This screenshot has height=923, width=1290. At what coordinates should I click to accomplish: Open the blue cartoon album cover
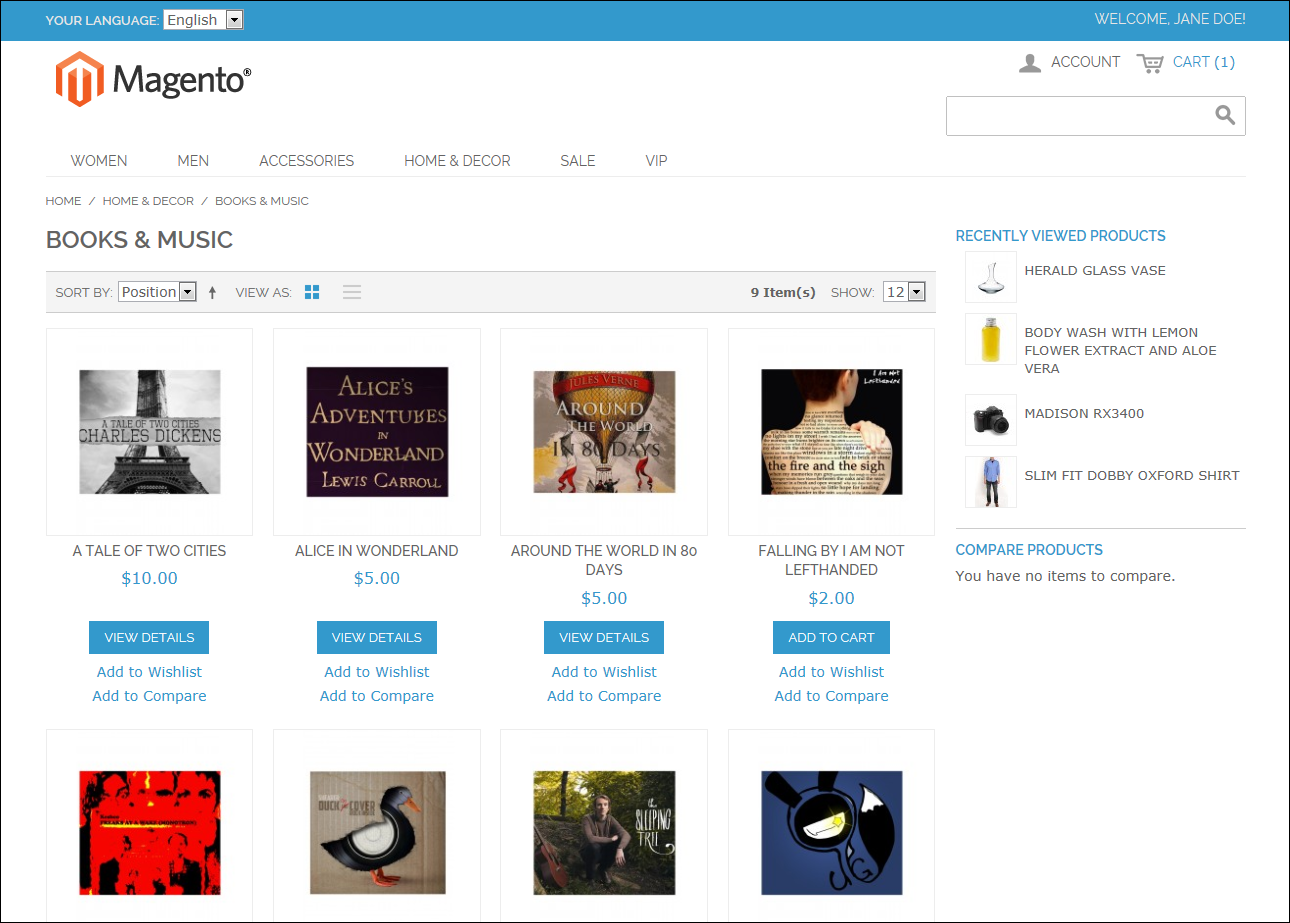coord(831,832)
